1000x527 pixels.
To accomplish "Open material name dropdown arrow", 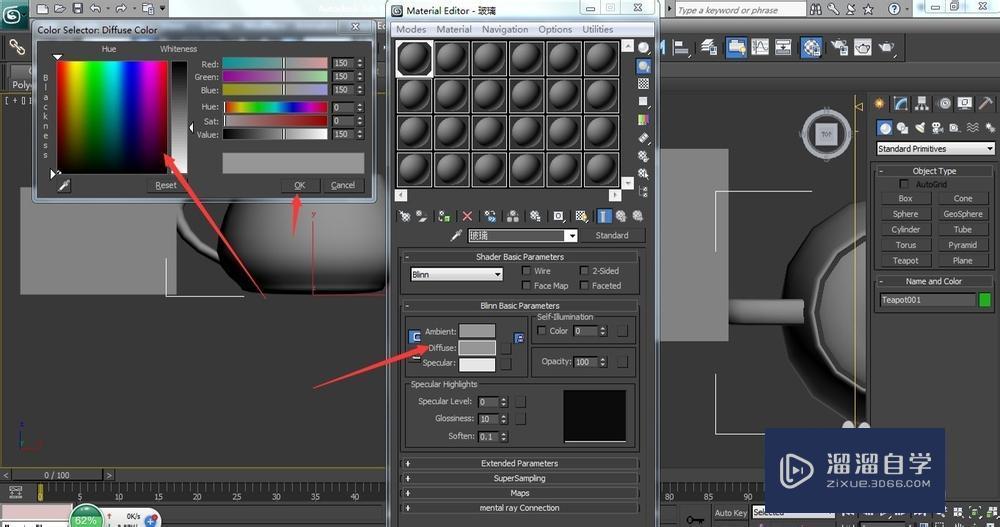I will 572,236.
